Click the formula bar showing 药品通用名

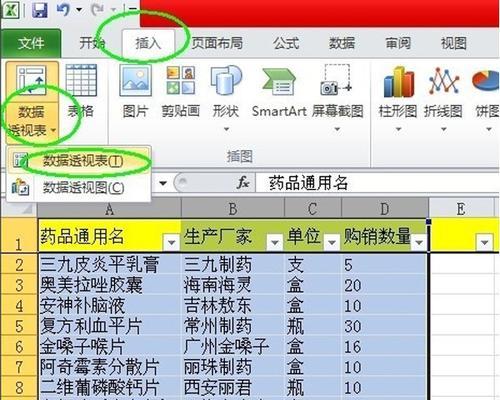point(377,183)
